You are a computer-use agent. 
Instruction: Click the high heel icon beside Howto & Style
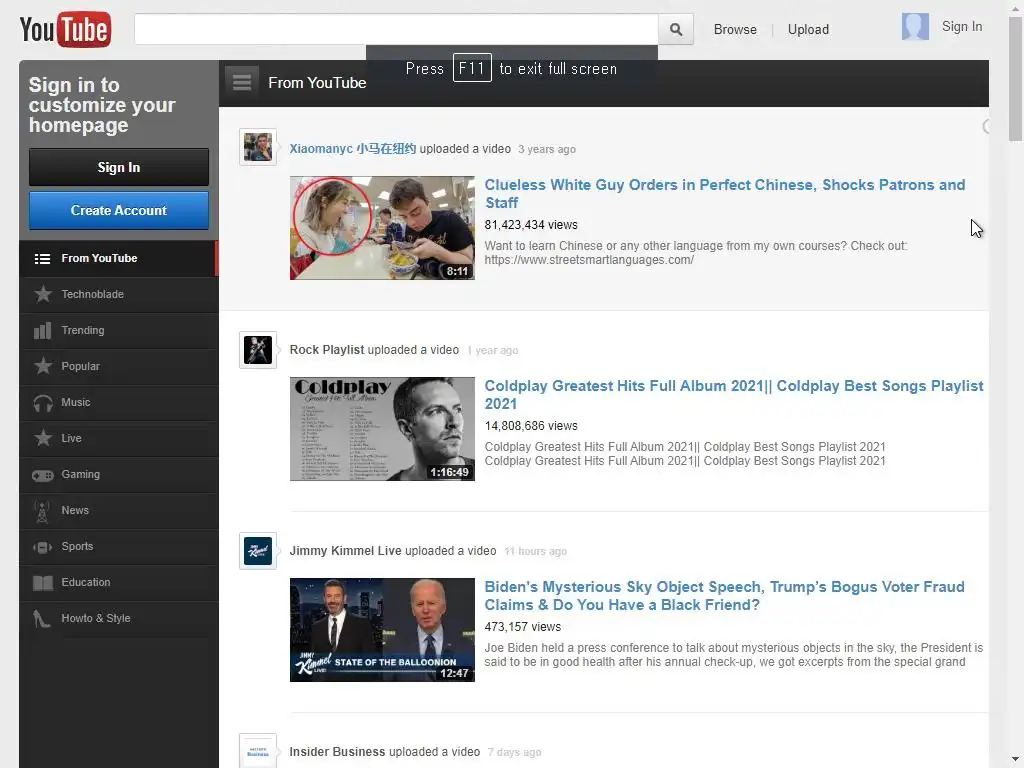[42, 618]
